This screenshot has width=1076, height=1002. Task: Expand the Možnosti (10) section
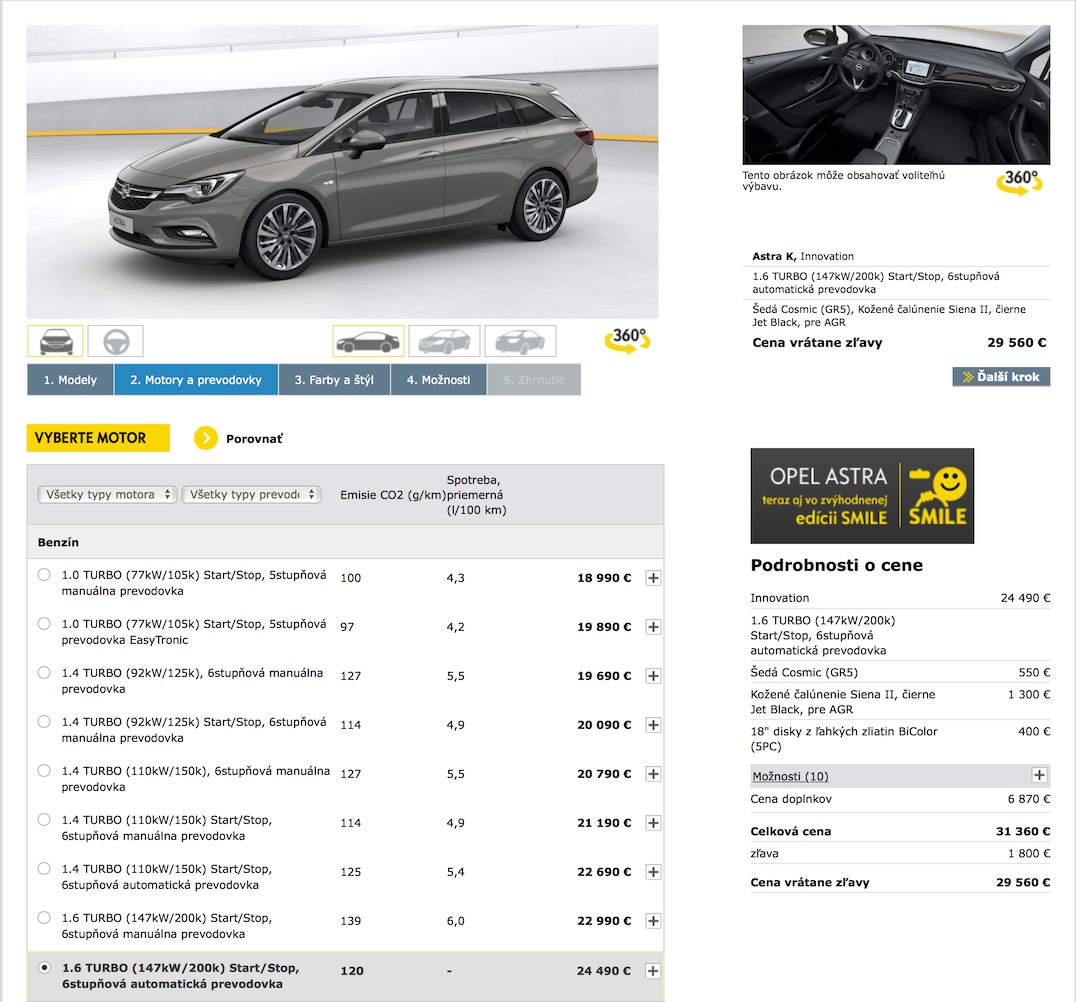tap(1039, 776)
